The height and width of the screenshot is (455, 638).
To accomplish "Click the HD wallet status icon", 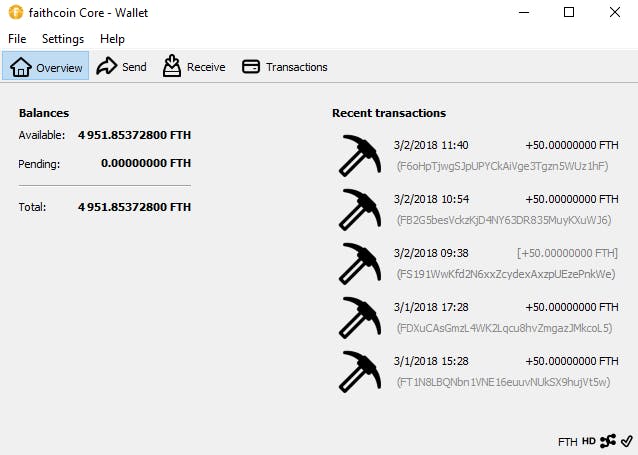I will click(x=589, y=441).
